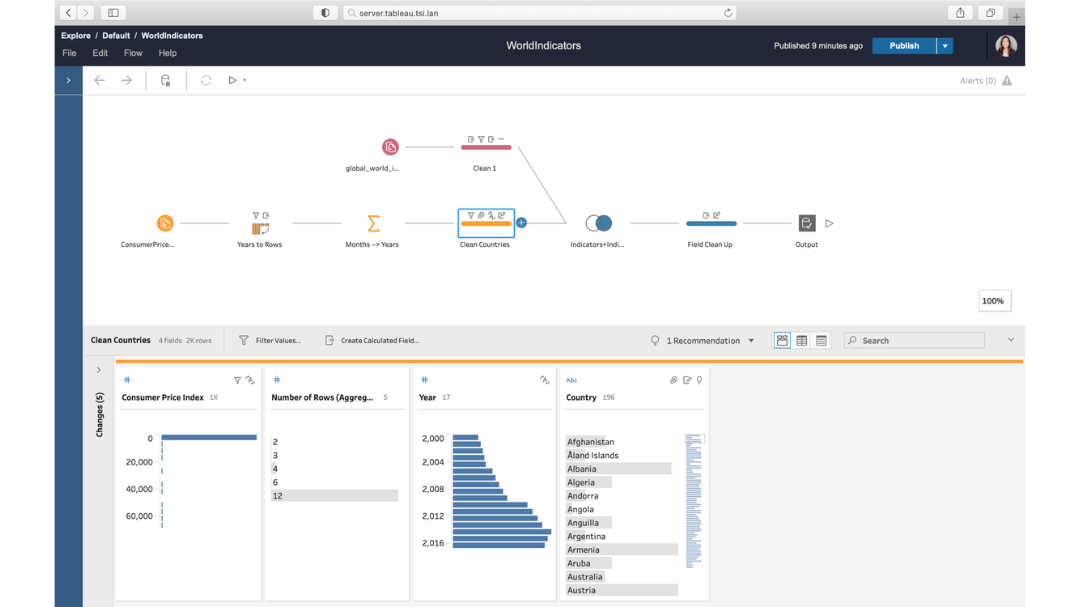
Task: Click the Abc data type icon on Country
Action: (x=572, y=380)
